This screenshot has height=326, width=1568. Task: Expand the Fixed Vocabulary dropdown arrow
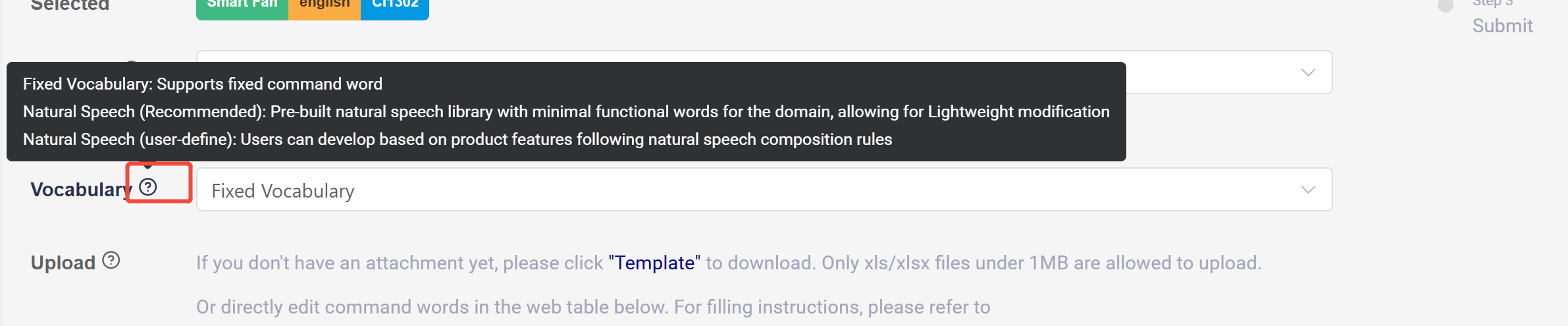1308,190
